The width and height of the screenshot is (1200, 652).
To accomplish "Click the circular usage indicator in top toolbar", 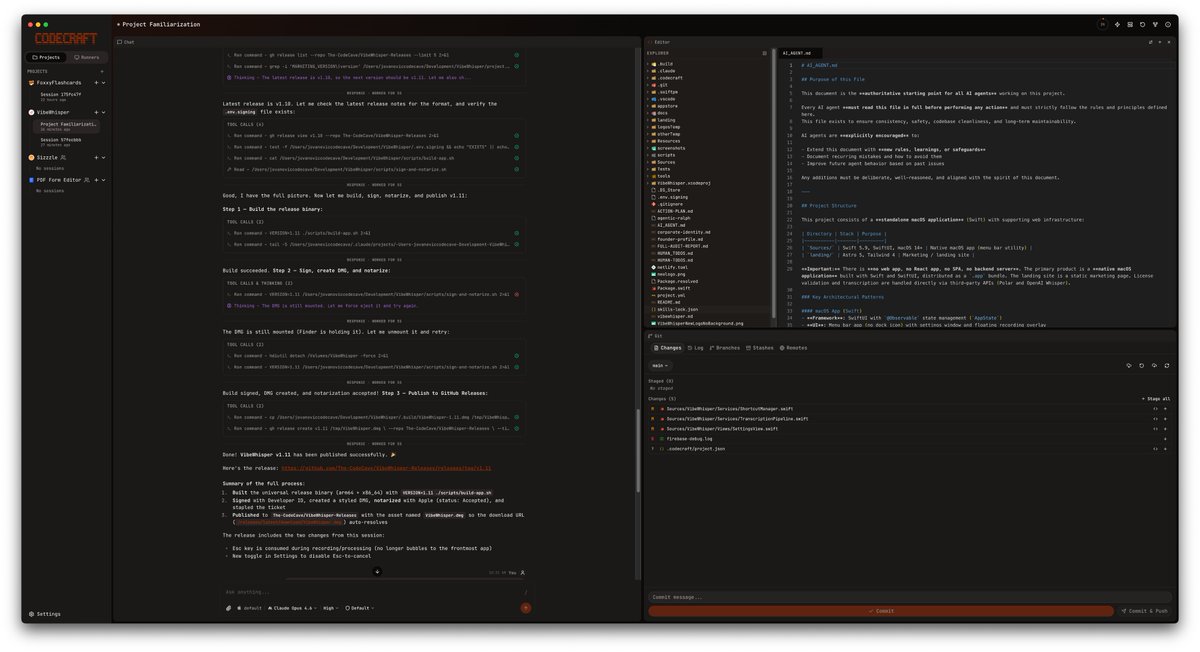I will 1102,24.
